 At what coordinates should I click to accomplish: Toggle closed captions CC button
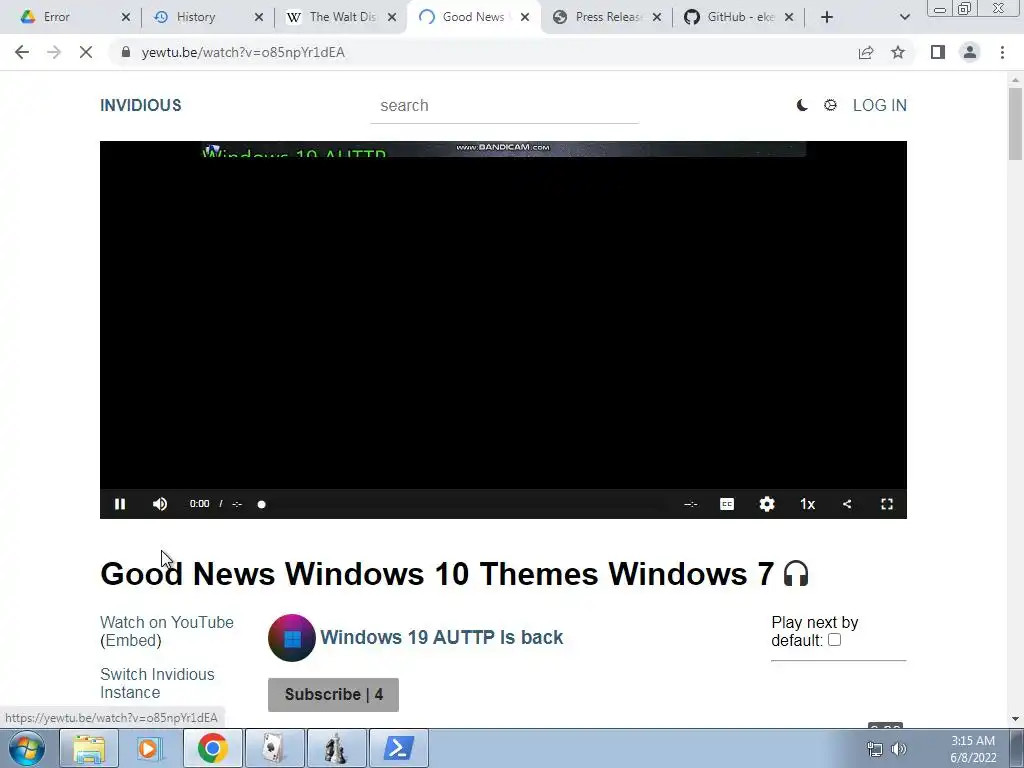tap(727, 504)
